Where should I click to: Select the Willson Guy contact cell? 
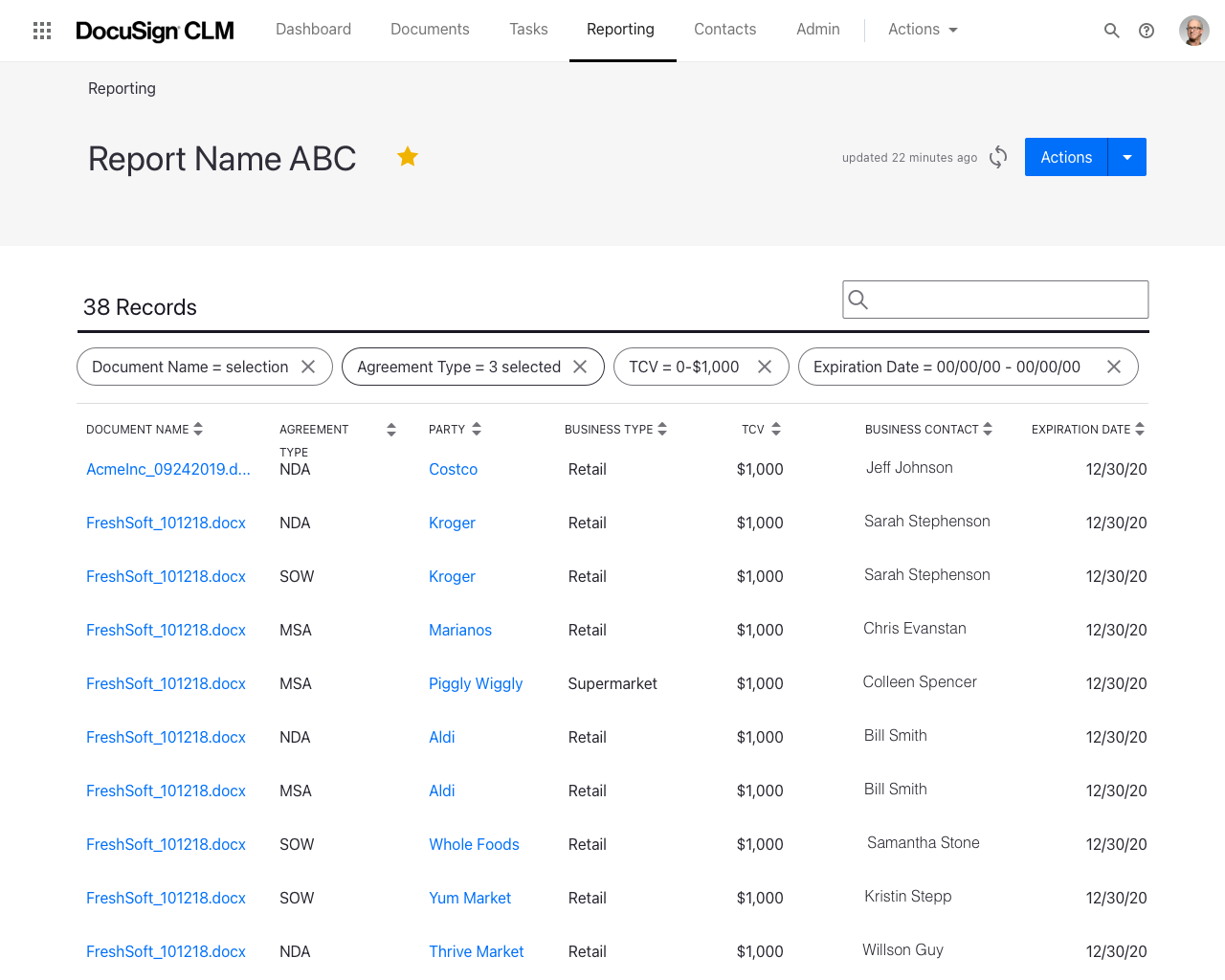(x=902, y=949)
